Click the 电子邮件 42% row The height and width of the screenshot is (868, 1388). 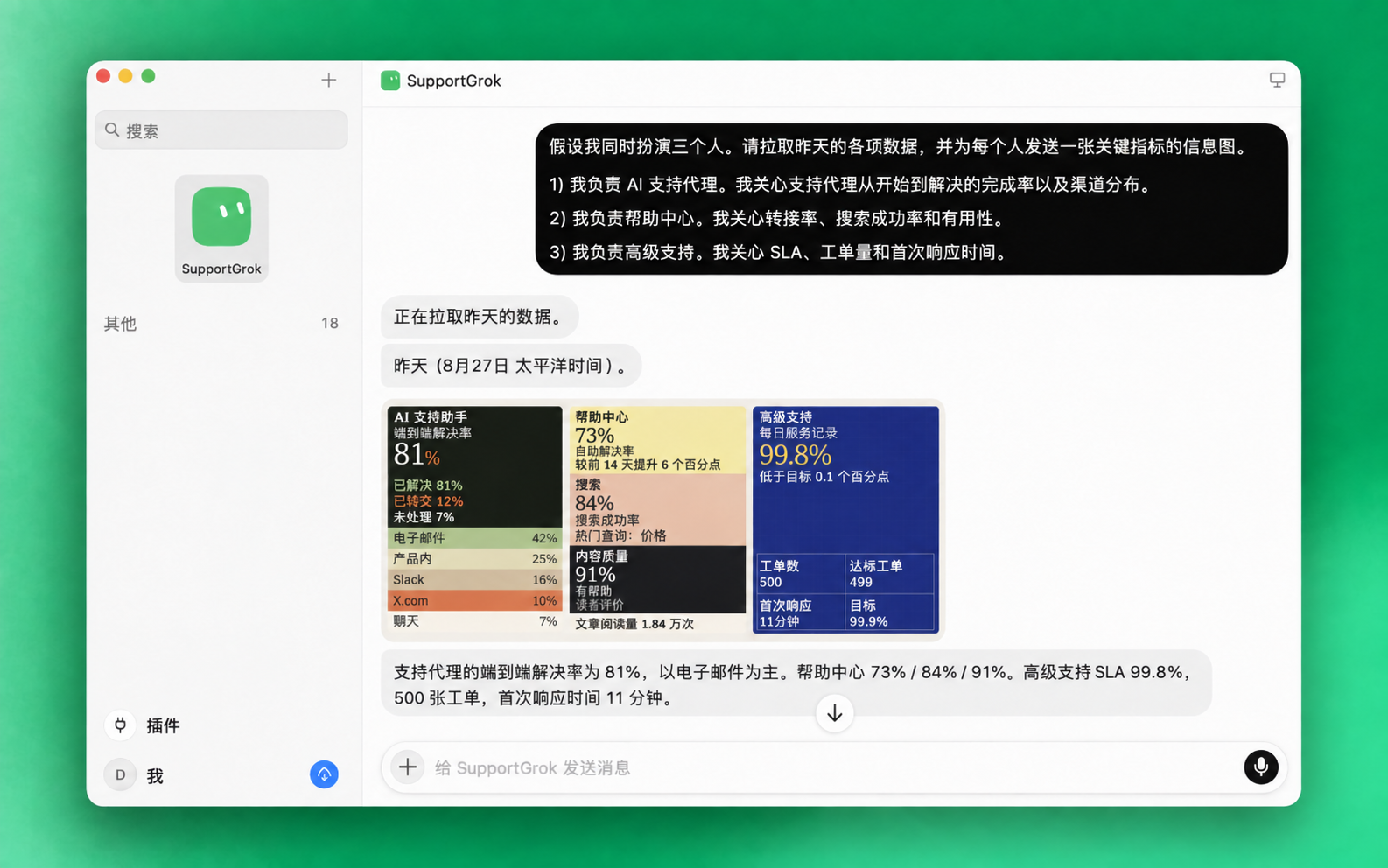pos(474,538)
